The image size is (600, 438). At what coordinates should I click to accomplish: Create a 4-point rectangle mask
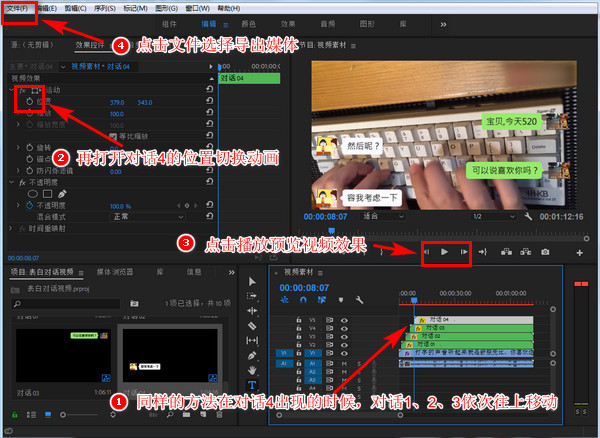[x=47, y=194]
